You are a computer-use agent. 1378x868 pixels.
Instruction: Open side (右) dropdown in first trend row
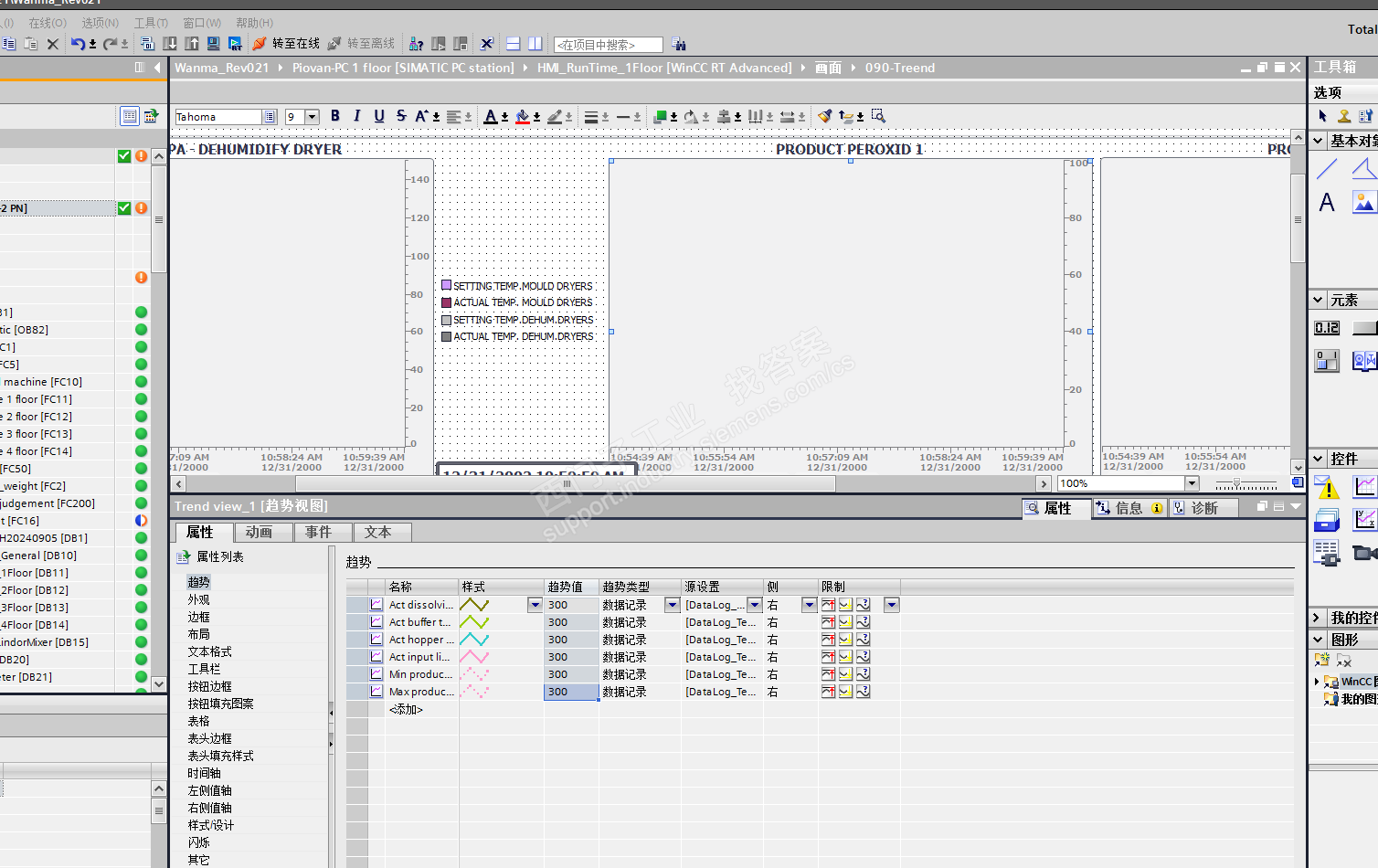pos(809,605)
